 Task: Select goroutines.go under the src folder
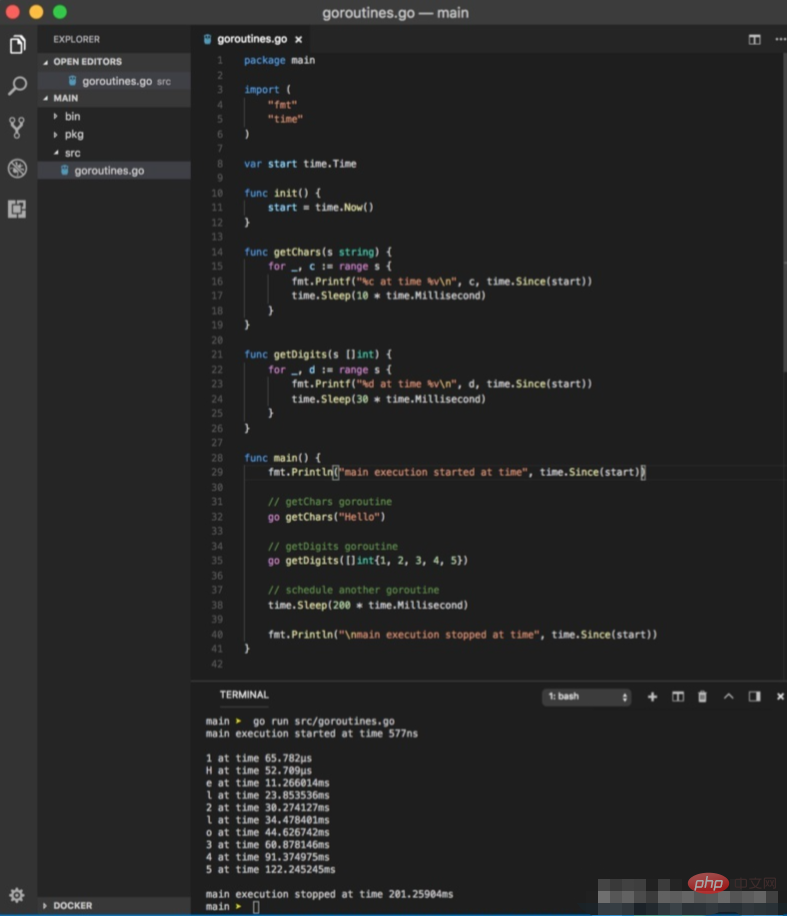pyautogui.click(x=108, y=171)
